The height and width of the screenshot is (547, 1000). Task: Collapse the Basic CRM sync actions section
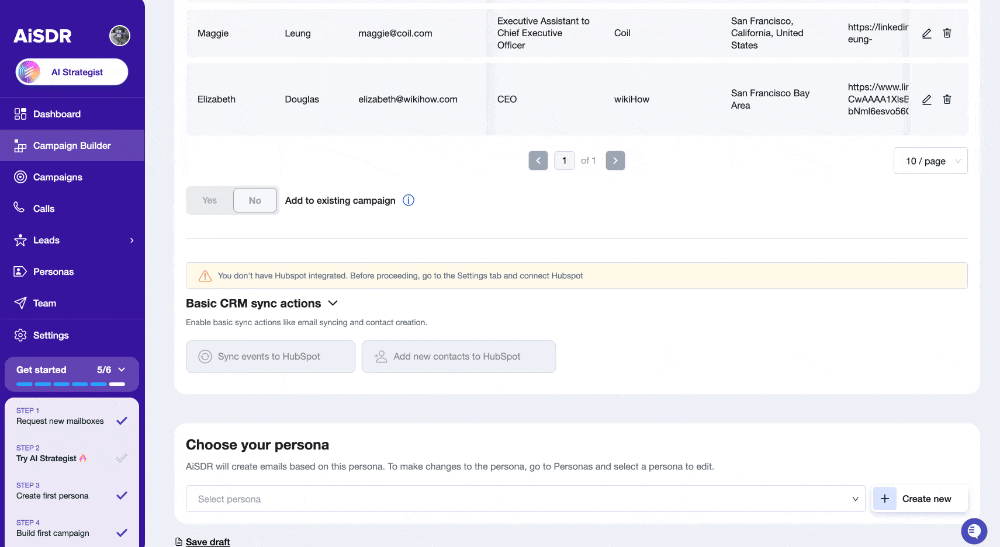pos(333,303)
